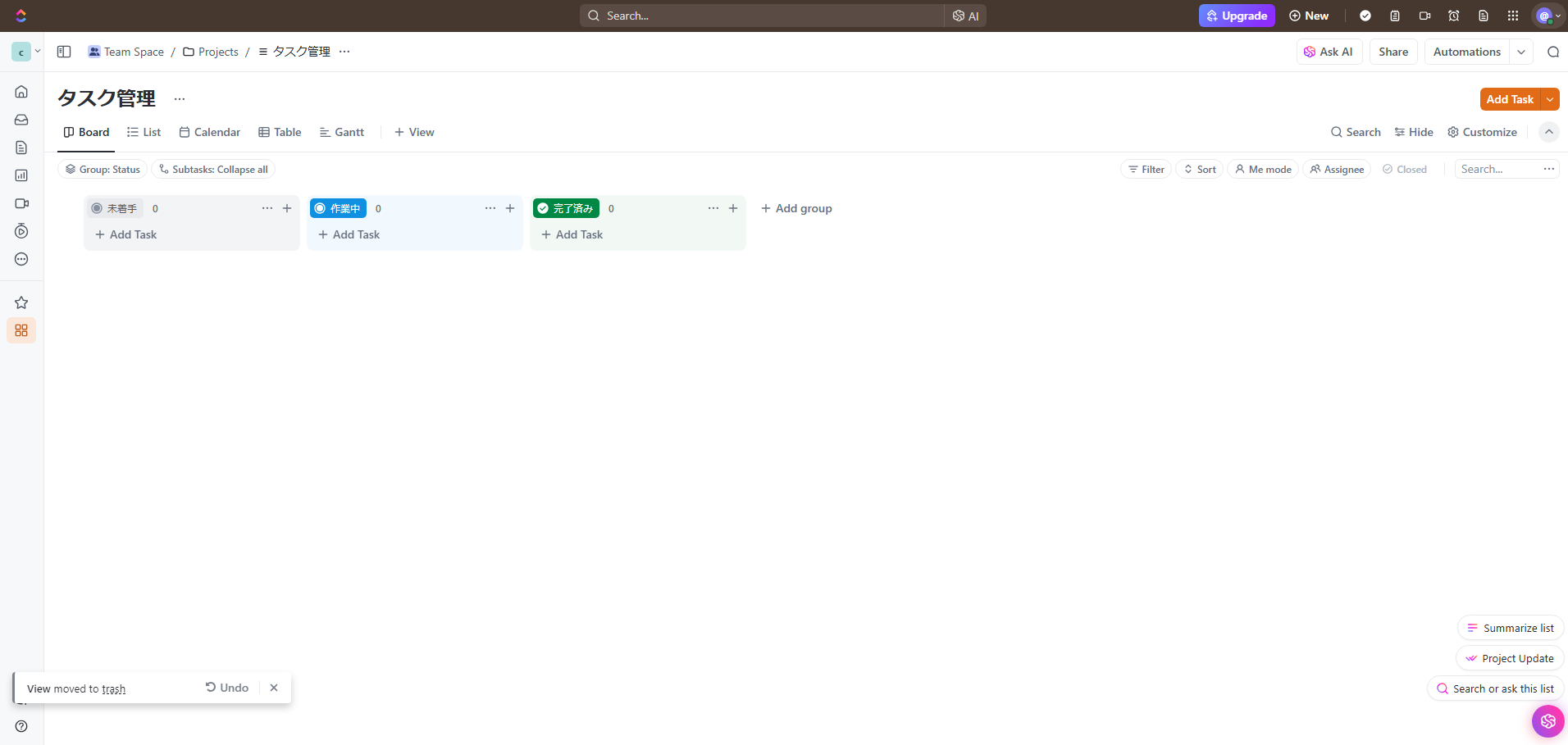Dismiss the trash notification toast
1568x745 pixels.
click(x=274, y=688)
